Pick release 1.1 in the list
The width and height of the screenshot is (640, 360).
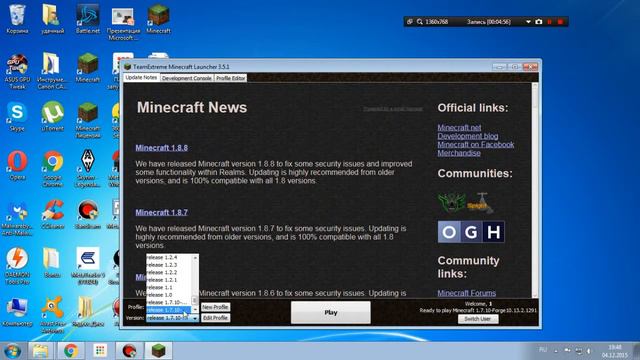pos(169,287)
